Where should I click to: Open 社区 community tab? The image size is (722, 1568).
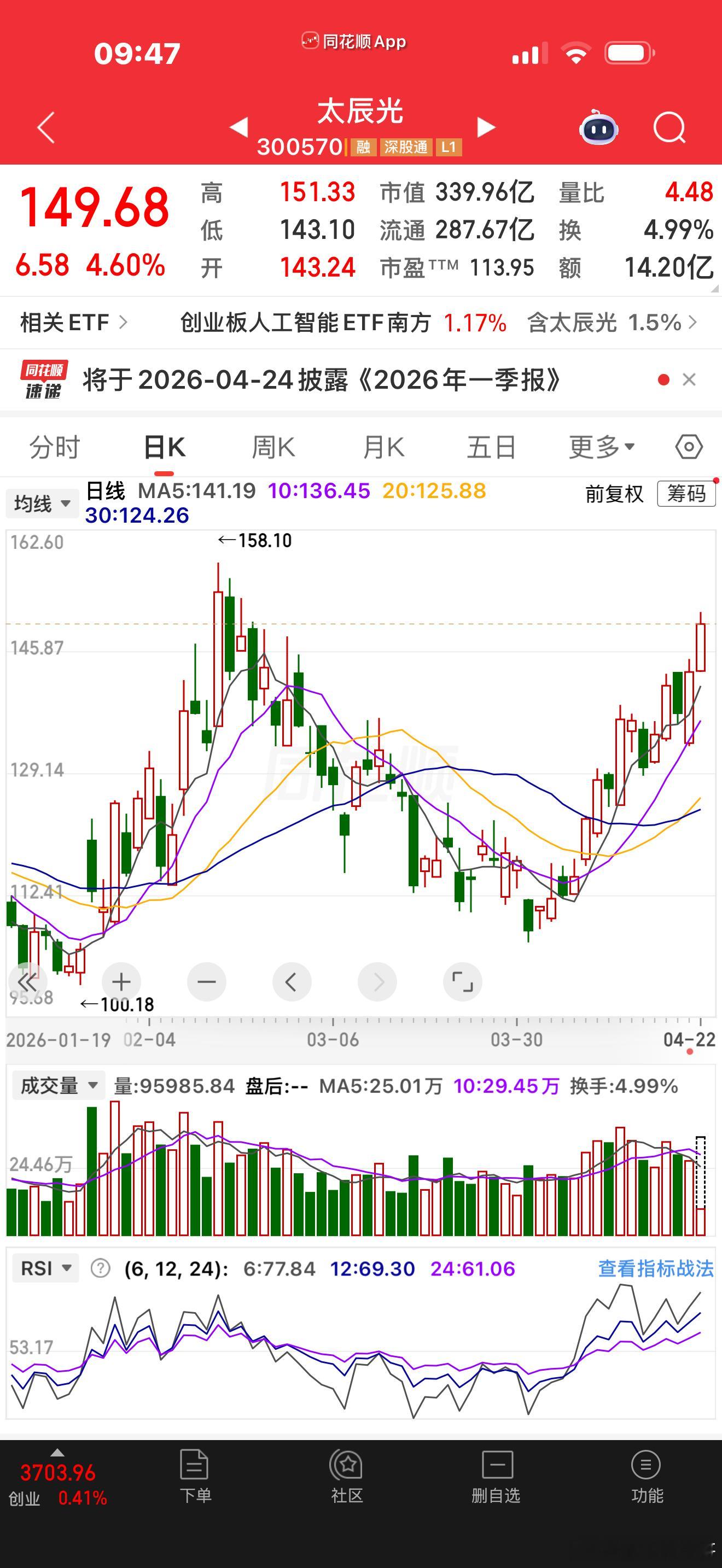click(347, 1476)
